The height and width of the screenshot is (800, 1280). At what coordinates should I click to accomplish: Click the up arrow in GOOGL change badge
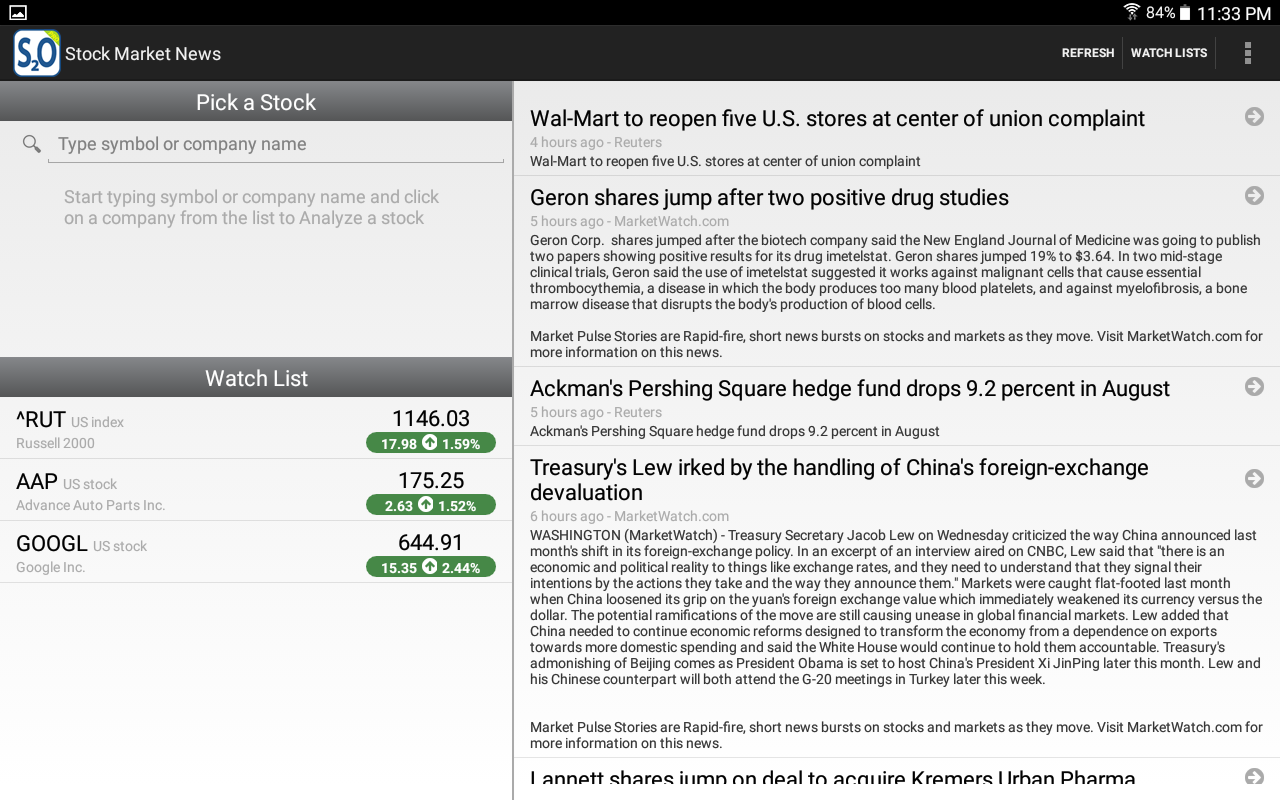tap(430, 567)
